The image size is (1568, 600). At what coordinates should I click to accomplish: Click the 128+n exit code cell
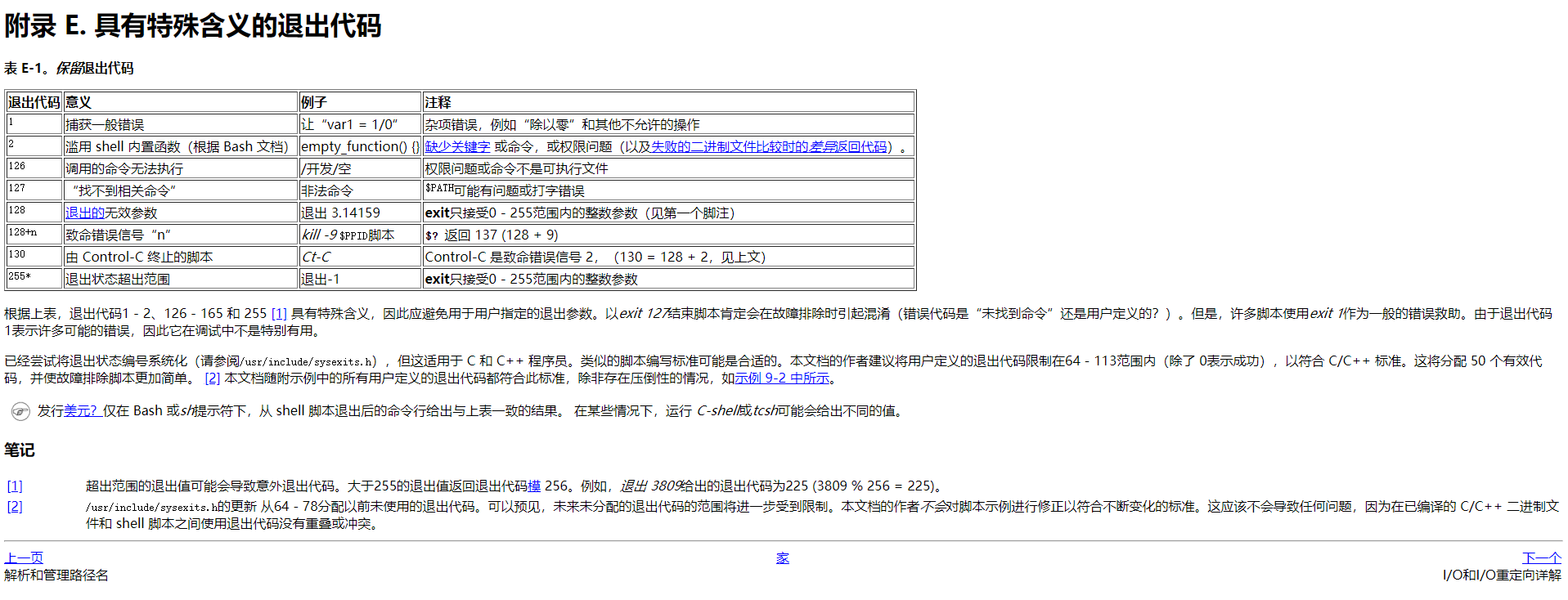pyautogui.click(x=34, y=235)
